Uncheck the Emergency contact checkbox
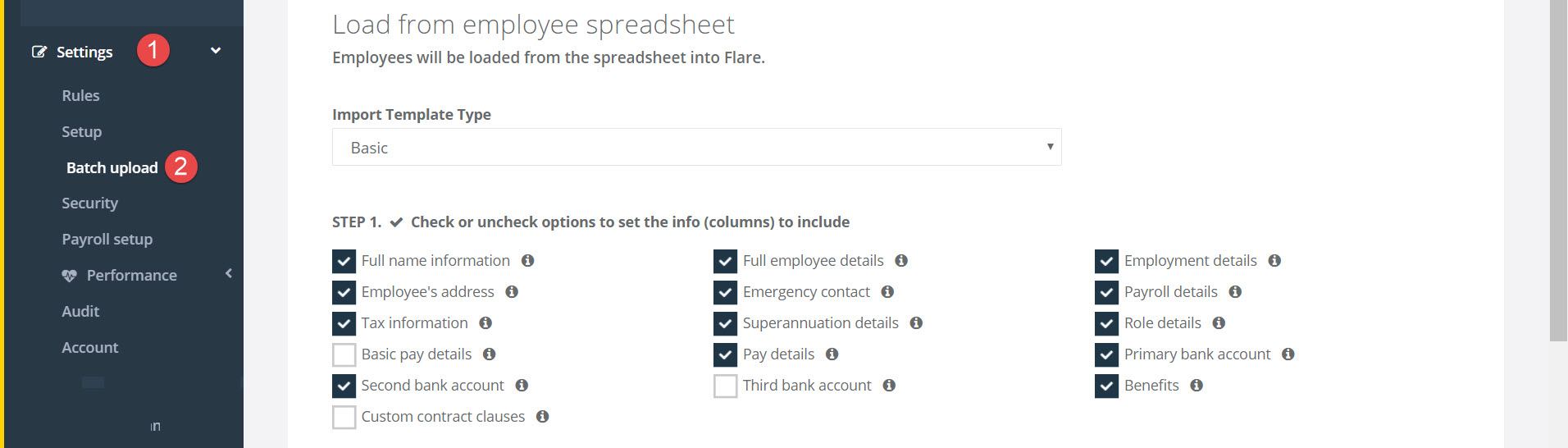The width and height of the screenshot is (1568, 448). [x=725, y=292]
